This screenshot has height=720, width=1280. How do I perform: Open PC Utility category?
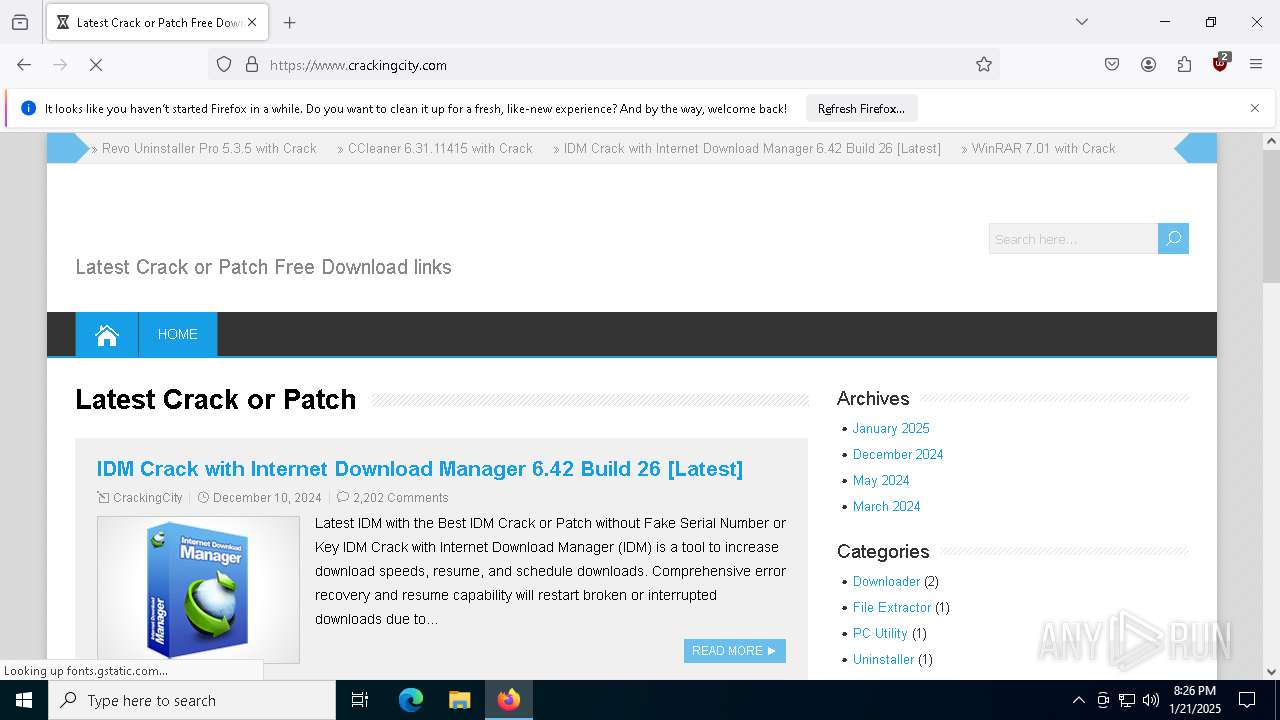[x=880, y=633]
